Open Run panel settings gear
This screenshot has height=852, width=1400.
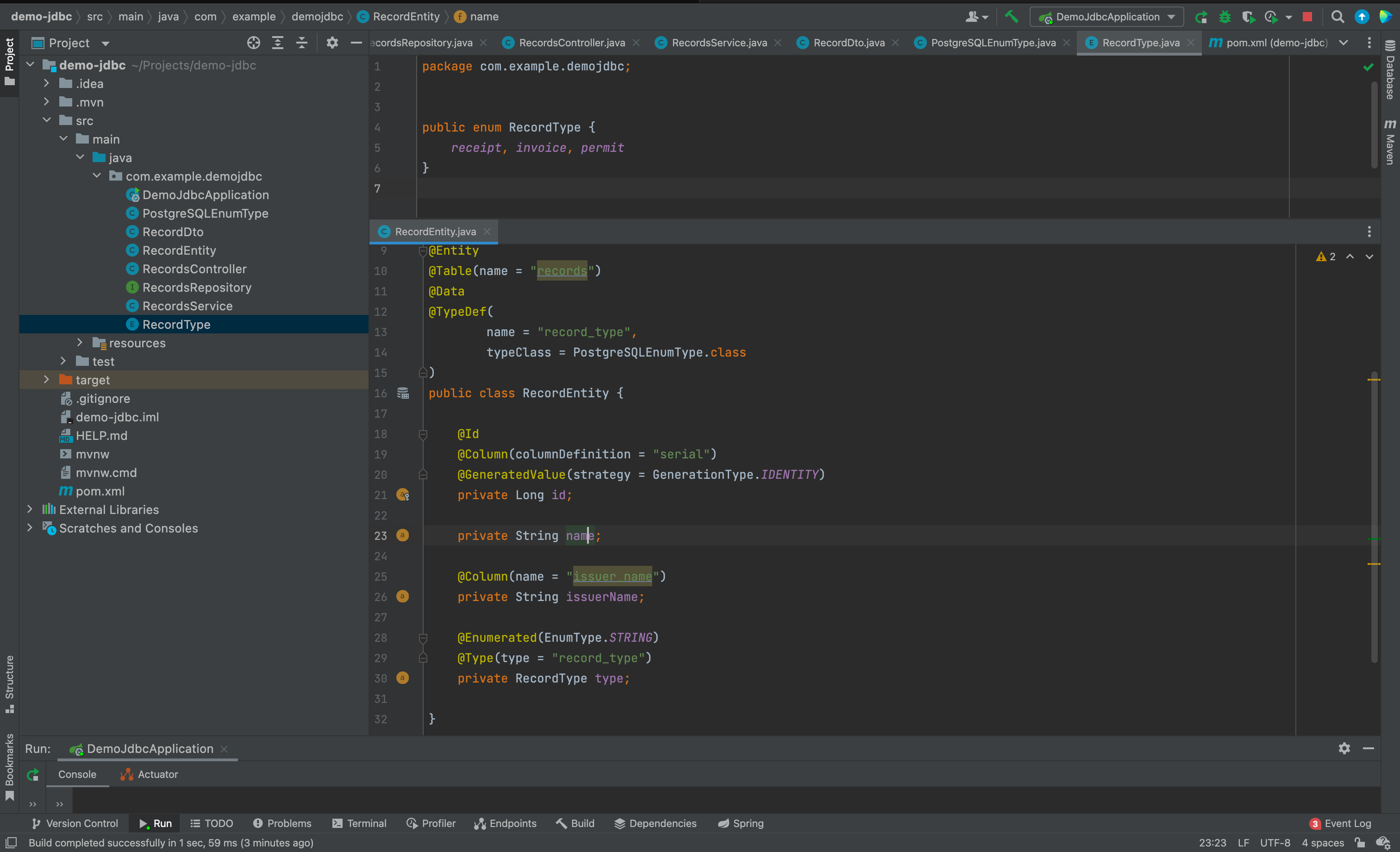coord(1344,748)
